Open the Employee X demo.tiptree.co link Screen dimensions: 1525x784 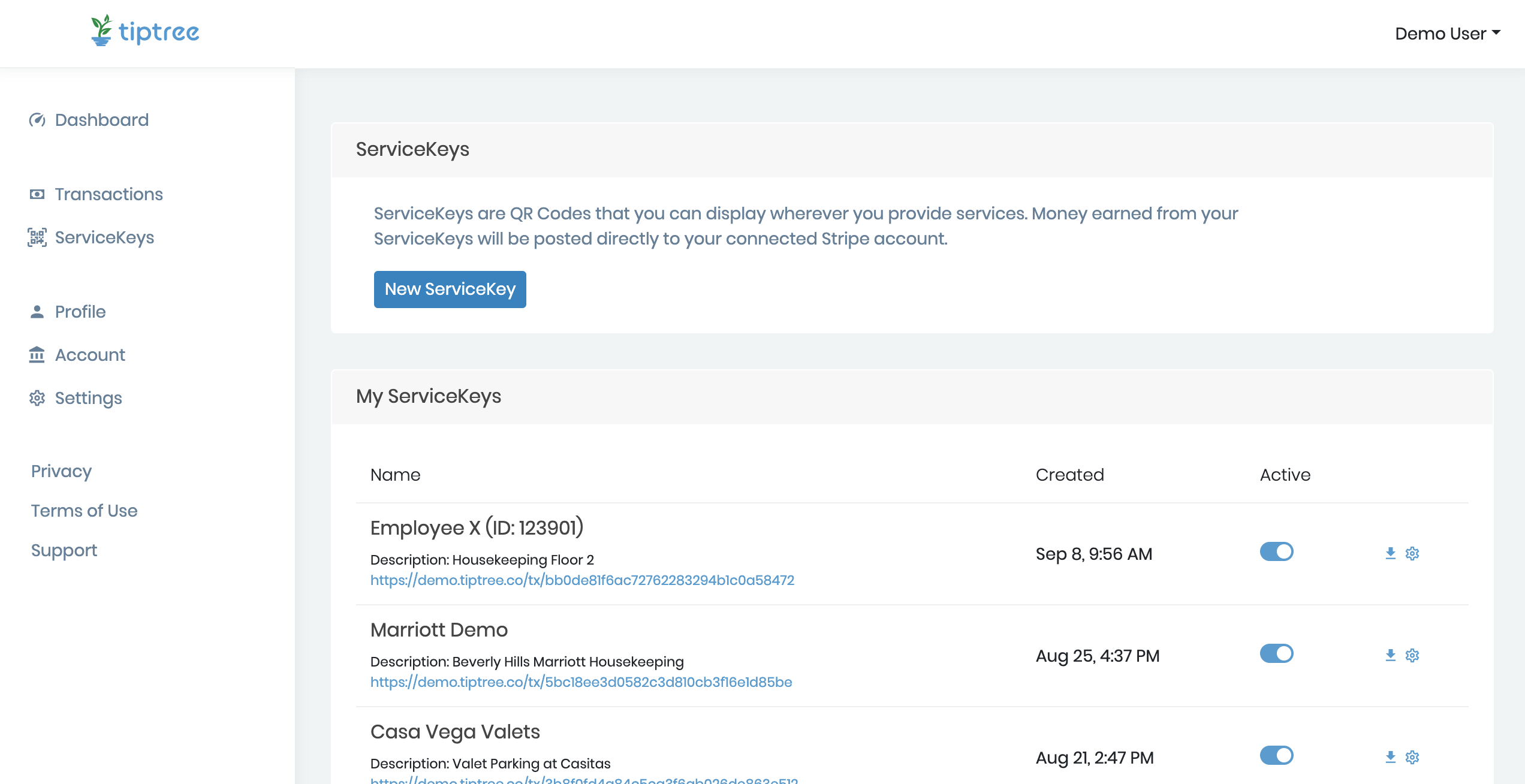[582, 580]
